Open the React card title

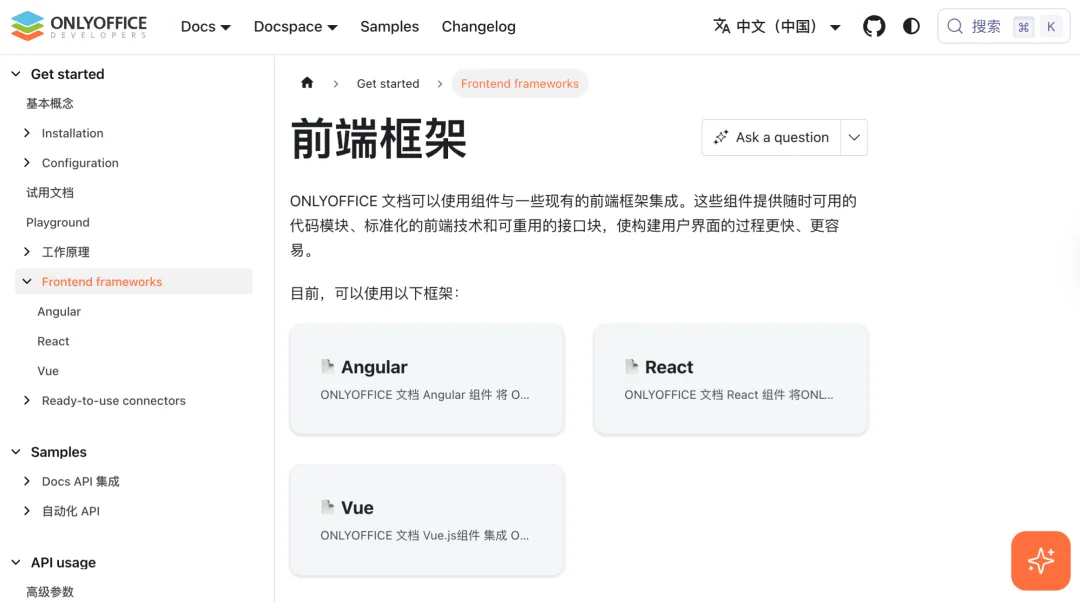tap(669, 366)
